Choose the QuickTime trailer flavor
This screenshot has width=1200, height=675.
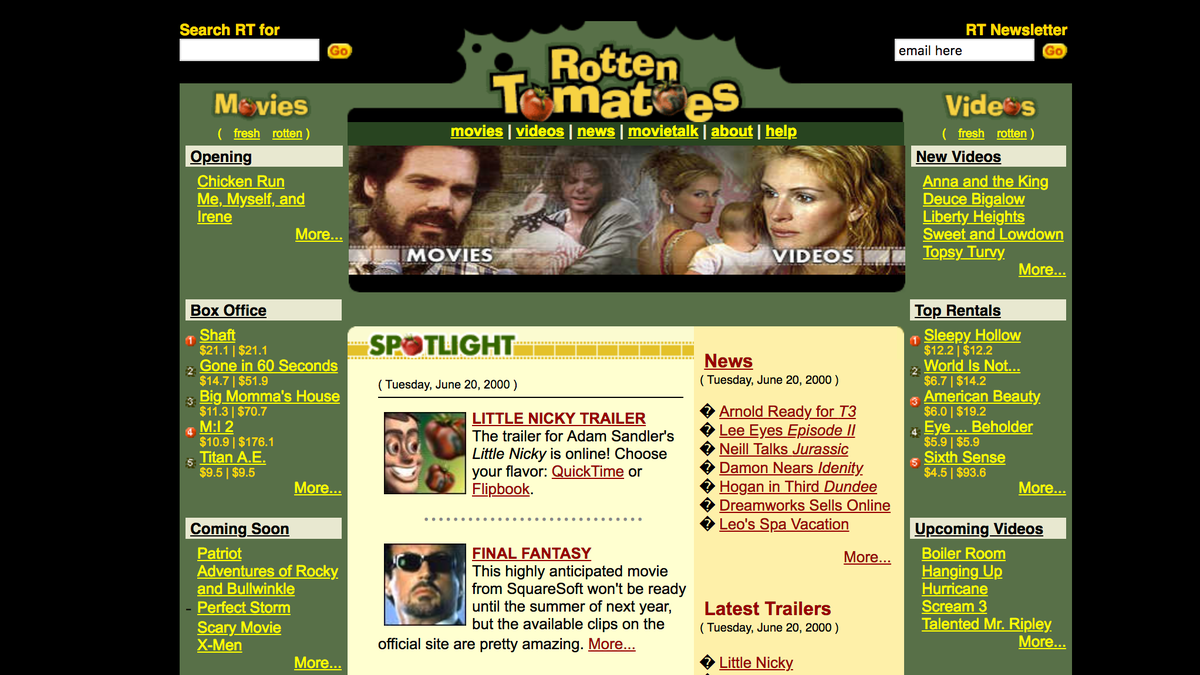[x=588, y=471]
